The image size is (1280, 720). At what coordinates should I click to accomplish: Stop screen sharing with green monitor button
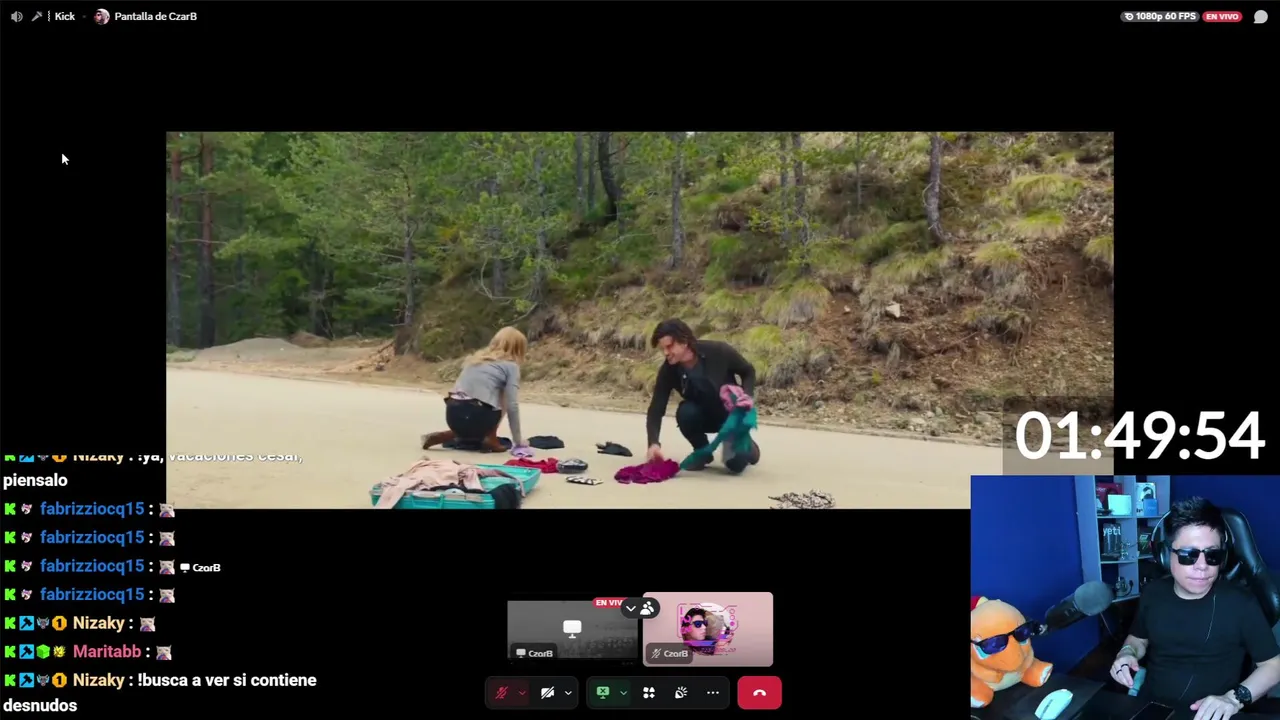pos(603,693)
